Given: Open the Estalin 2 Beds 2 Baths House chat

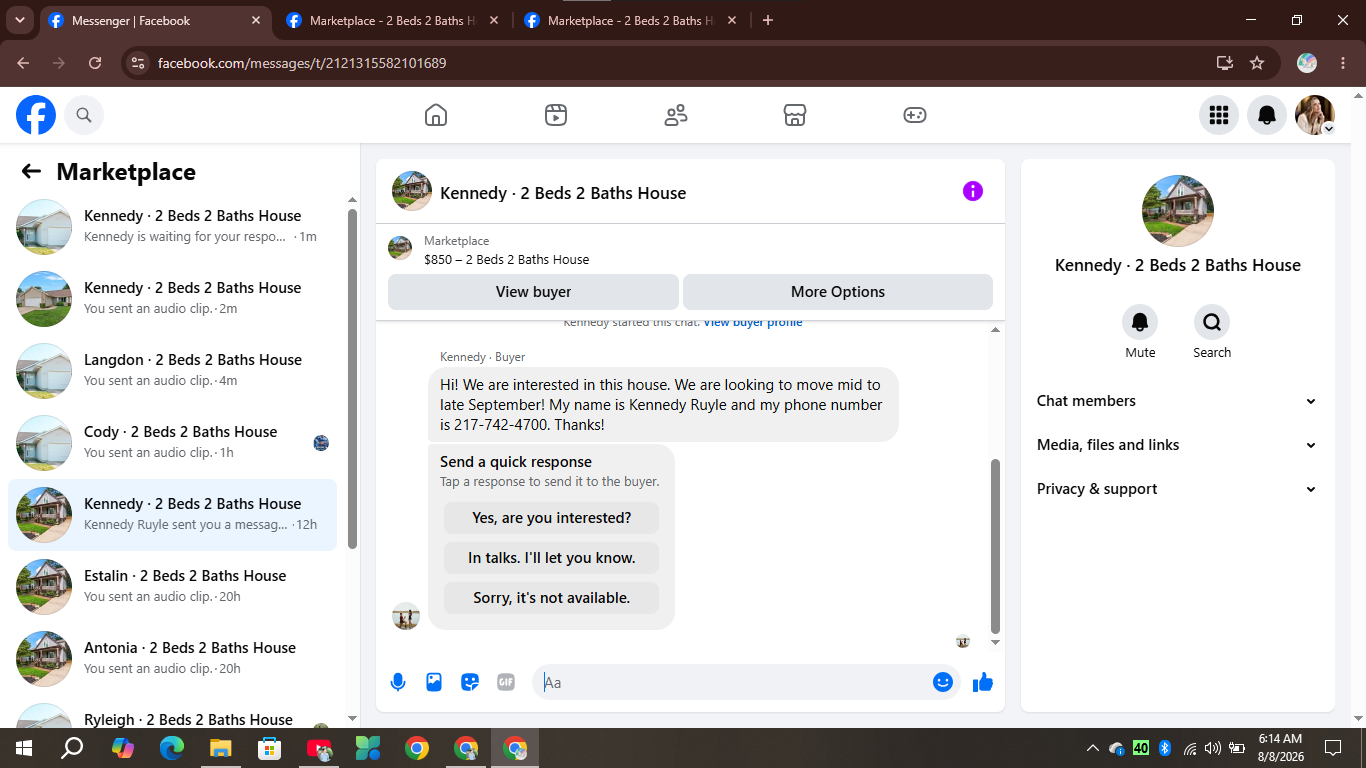Looking at the screenshot, I should pyautogui.click(x=172, y=587).
